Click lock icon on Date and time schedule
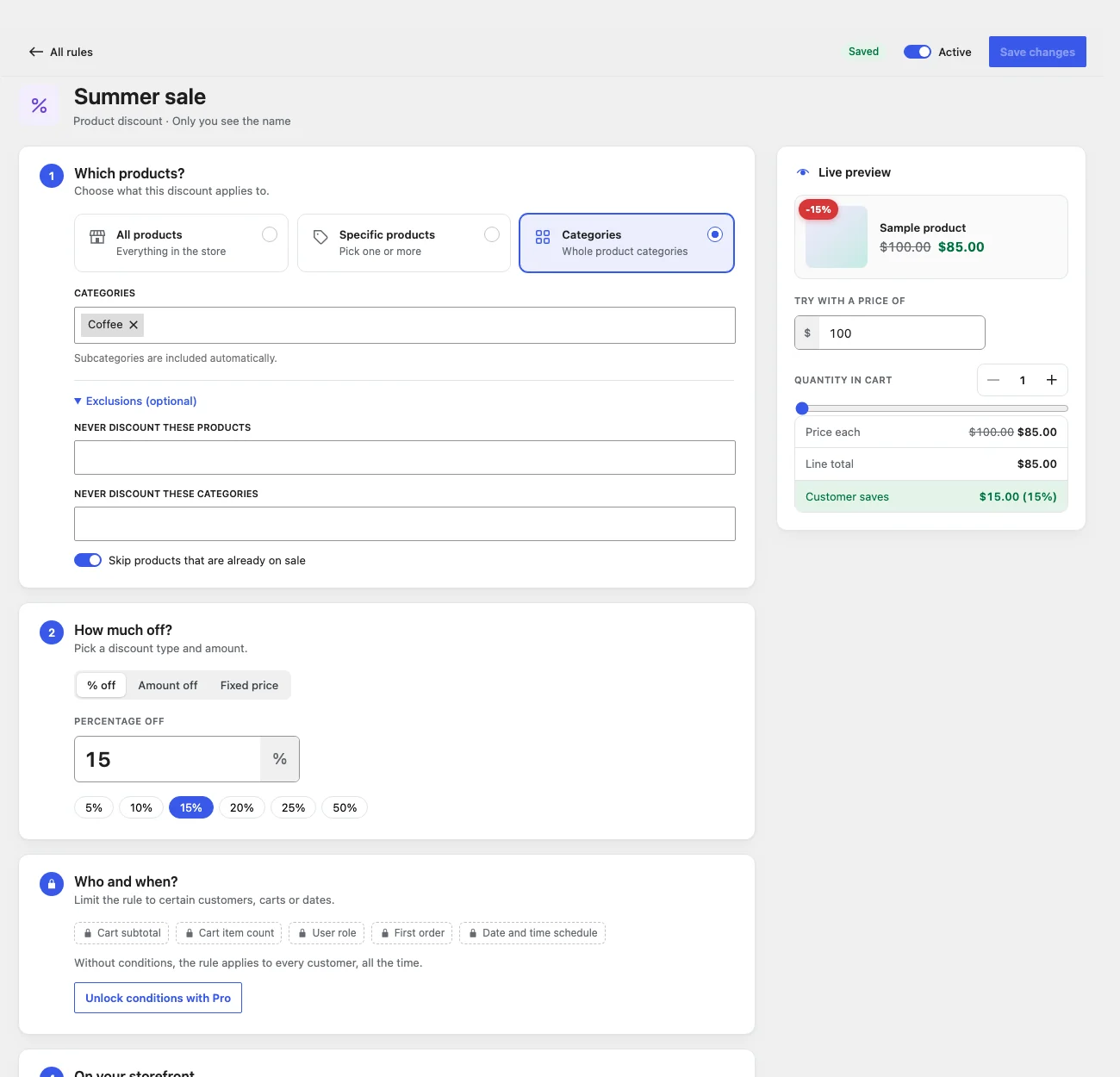This screenshot has height=1077, width=1120. 473,933
